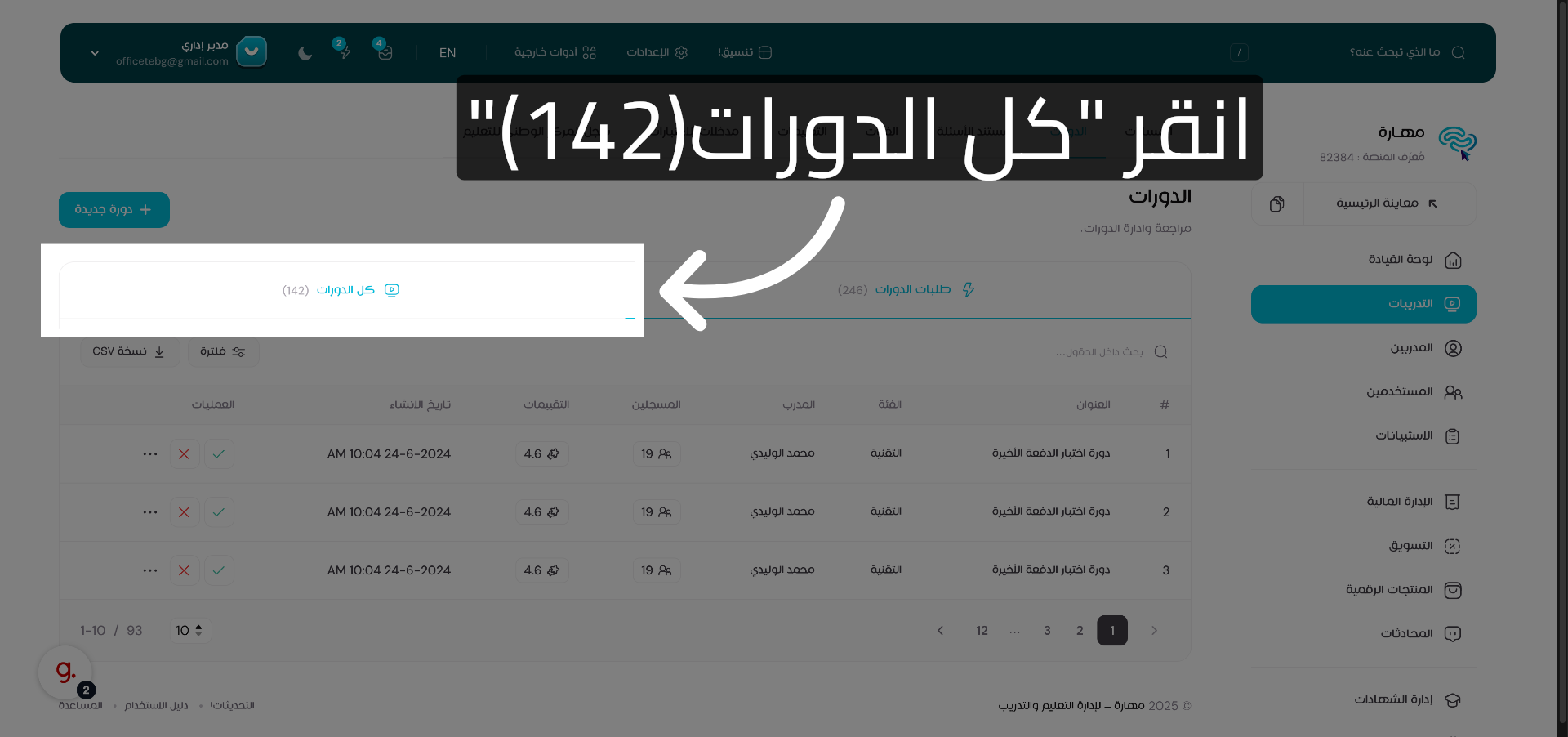The width and height of the screenshot is (1568, 737).
Task: Click the top bar search magnifier
Action: point(1459,51)
